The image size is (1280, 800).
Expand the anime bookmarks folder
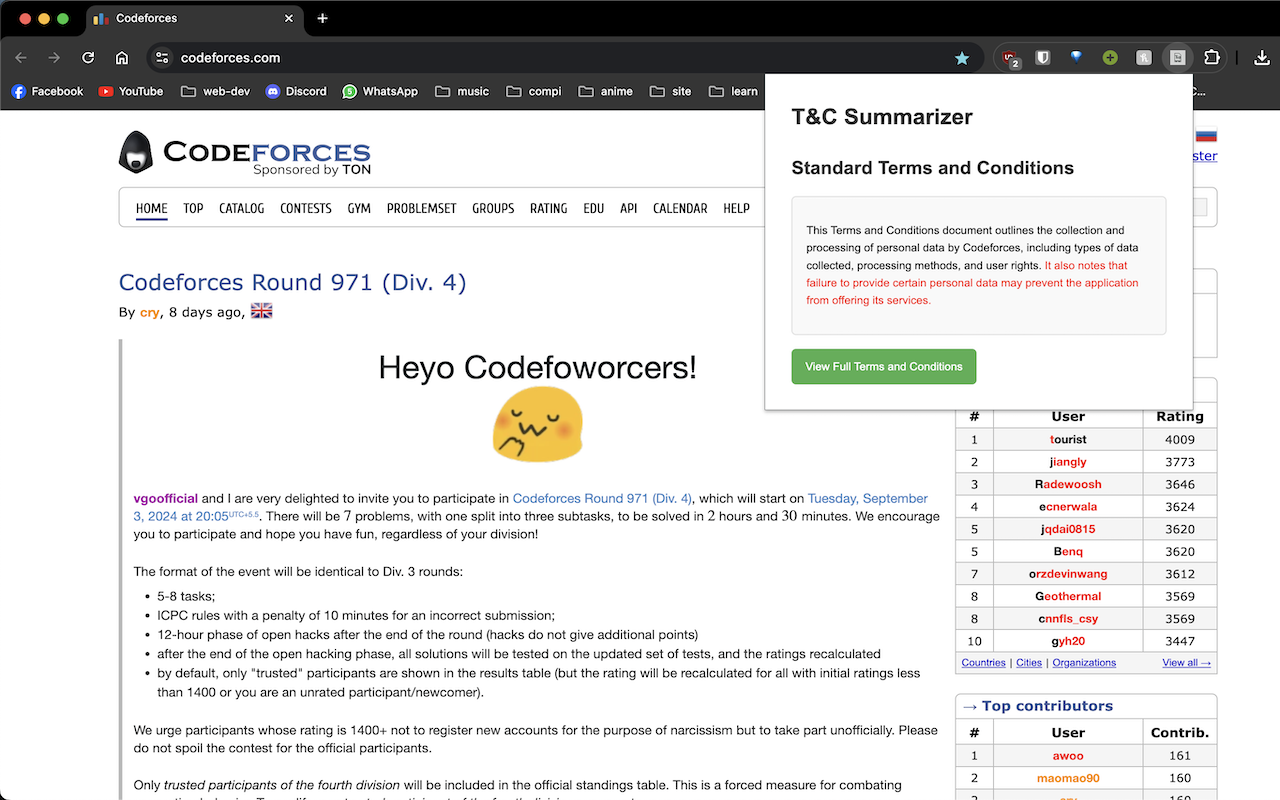point(605,91)
